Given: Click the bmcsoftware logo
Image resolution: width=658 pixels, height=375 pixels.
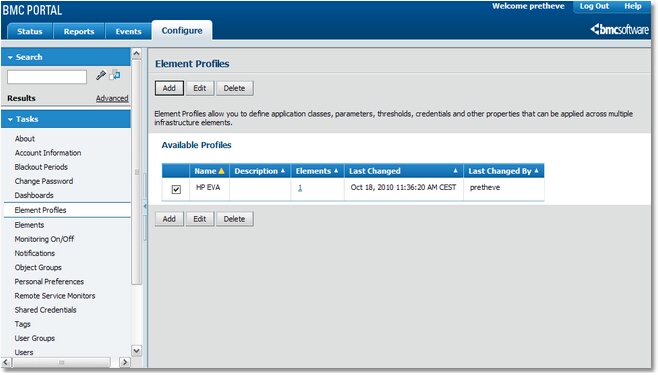Looking at the screenshot, I should (619, 29).
